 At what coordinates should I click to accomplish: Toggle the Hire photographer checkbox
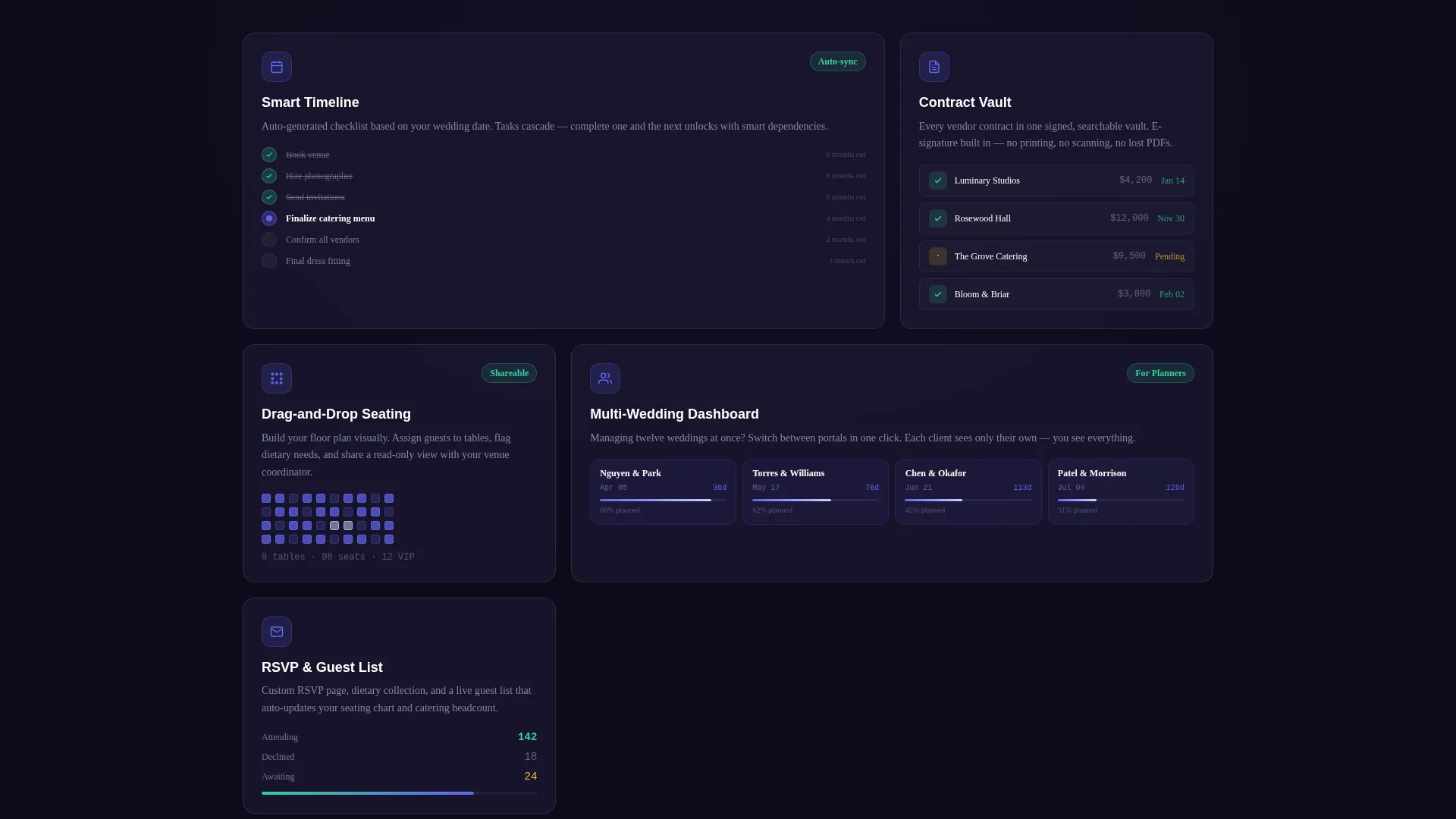tap(269, 176)
